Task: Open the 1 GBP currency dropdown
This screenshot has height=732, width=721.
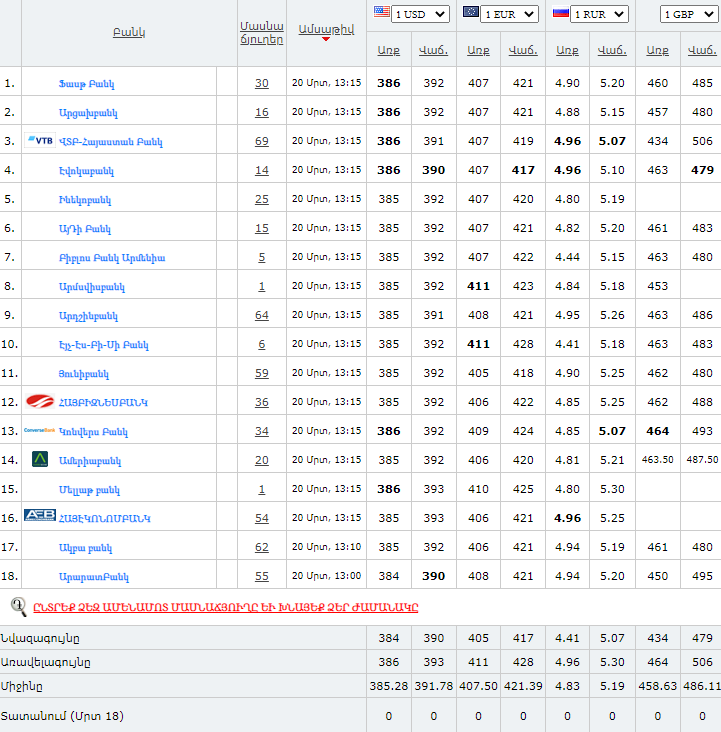Action: pyautogui.click(x=689, y=14)
